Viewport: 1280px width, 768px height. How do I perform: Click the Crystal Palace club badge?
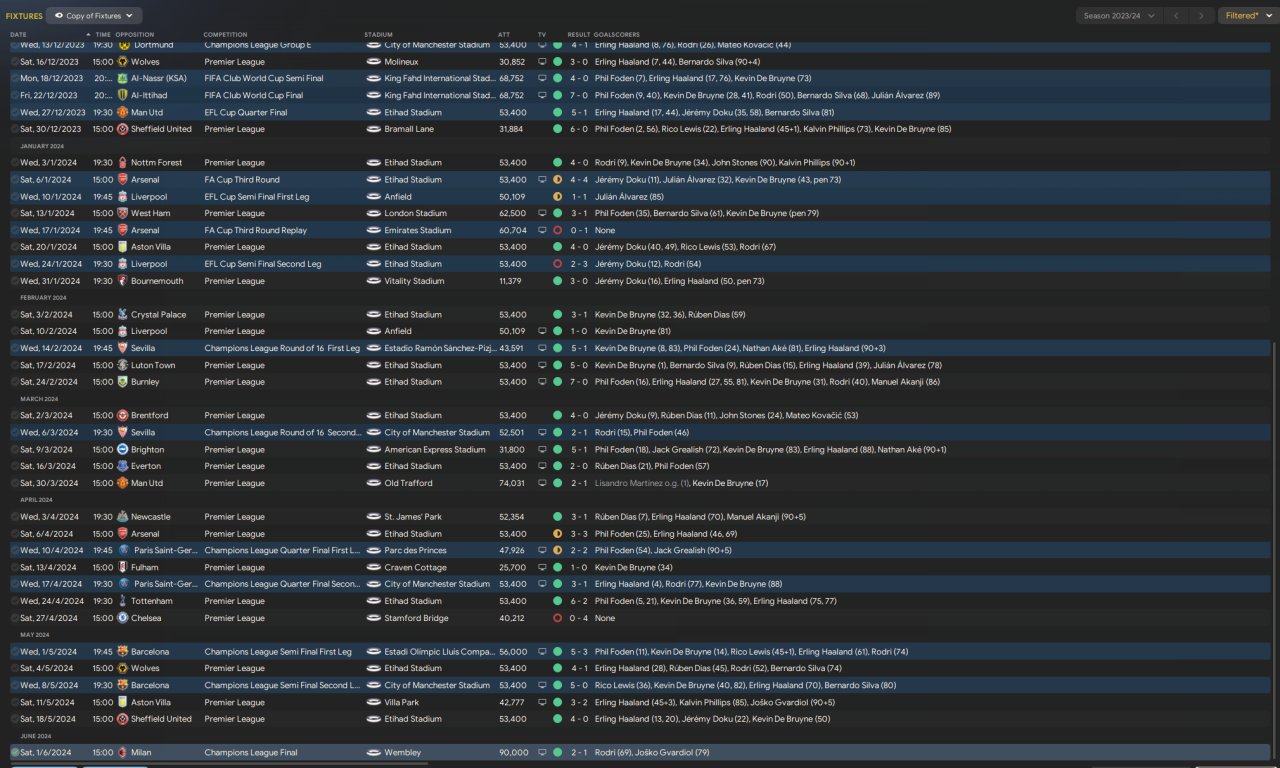click(122, 315)
